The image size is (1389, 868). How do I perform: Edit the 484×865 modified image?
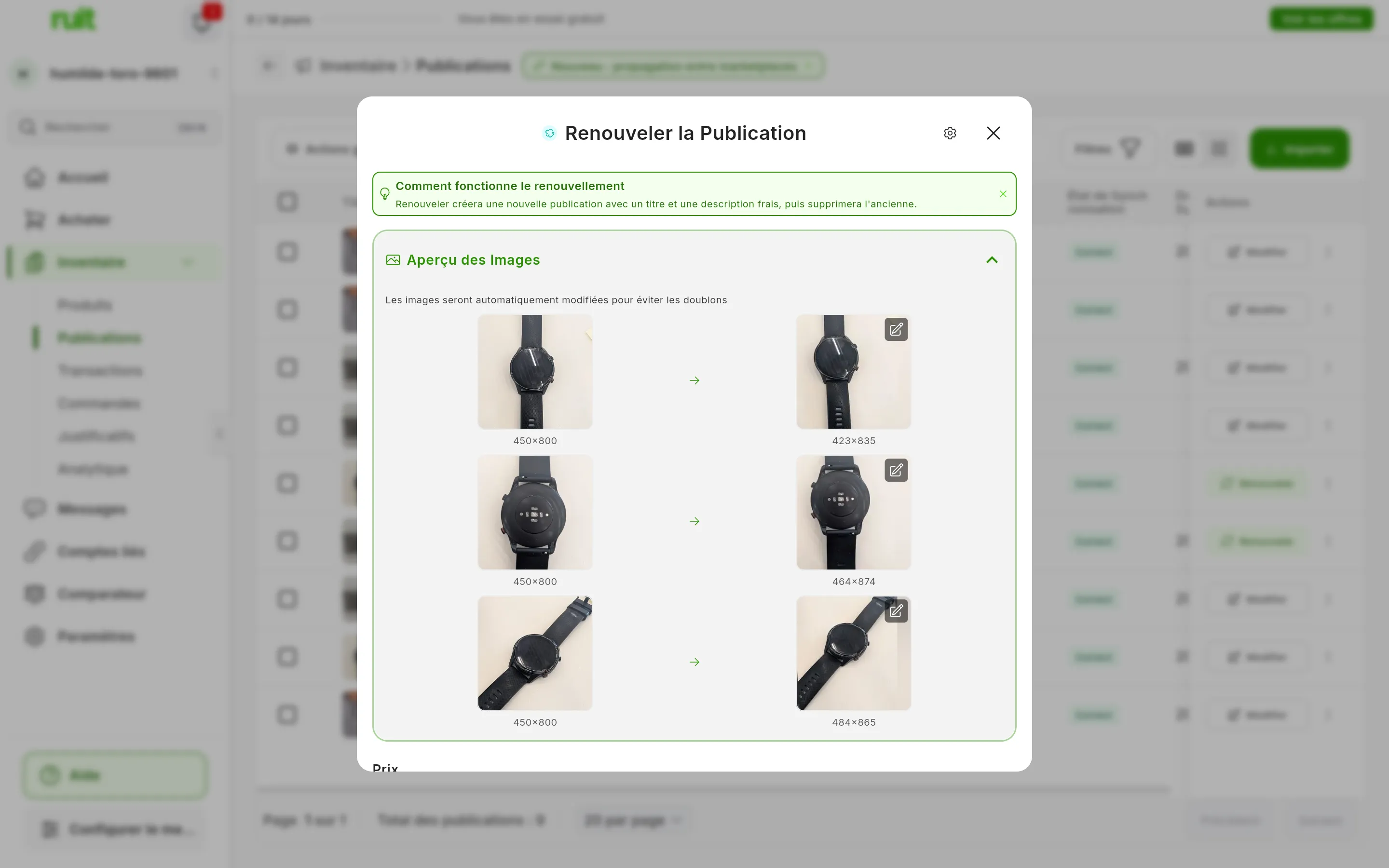(x=896, y=611)
